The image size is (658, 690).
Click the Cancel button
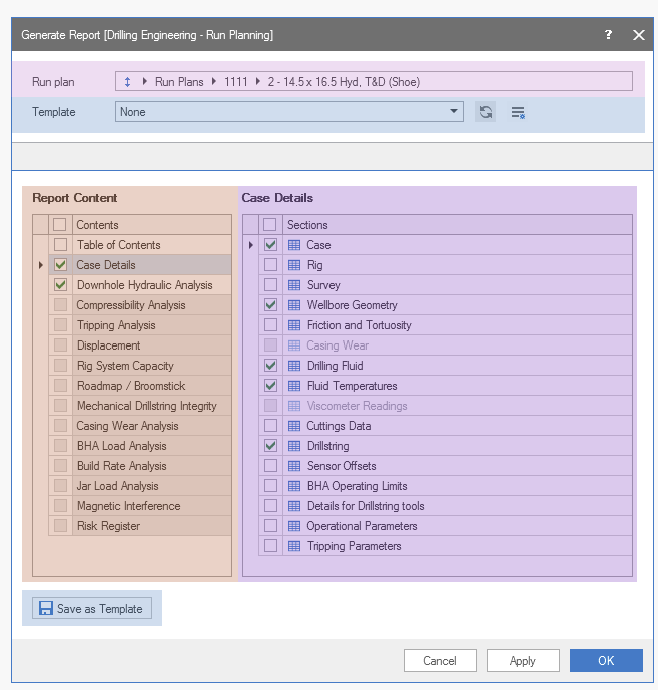(x=440, y=661)
